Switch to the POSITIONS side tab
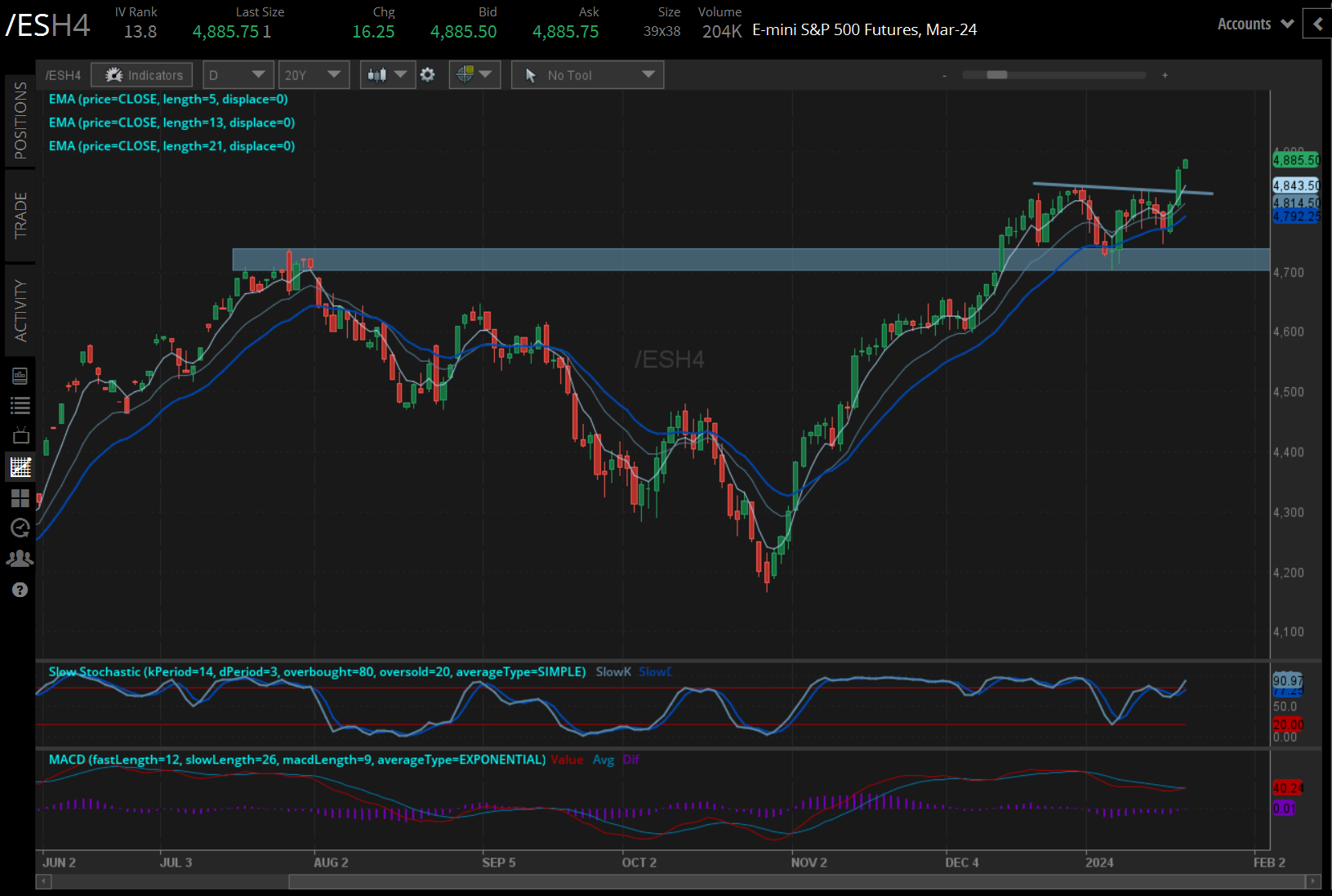 tap(20, 120)
